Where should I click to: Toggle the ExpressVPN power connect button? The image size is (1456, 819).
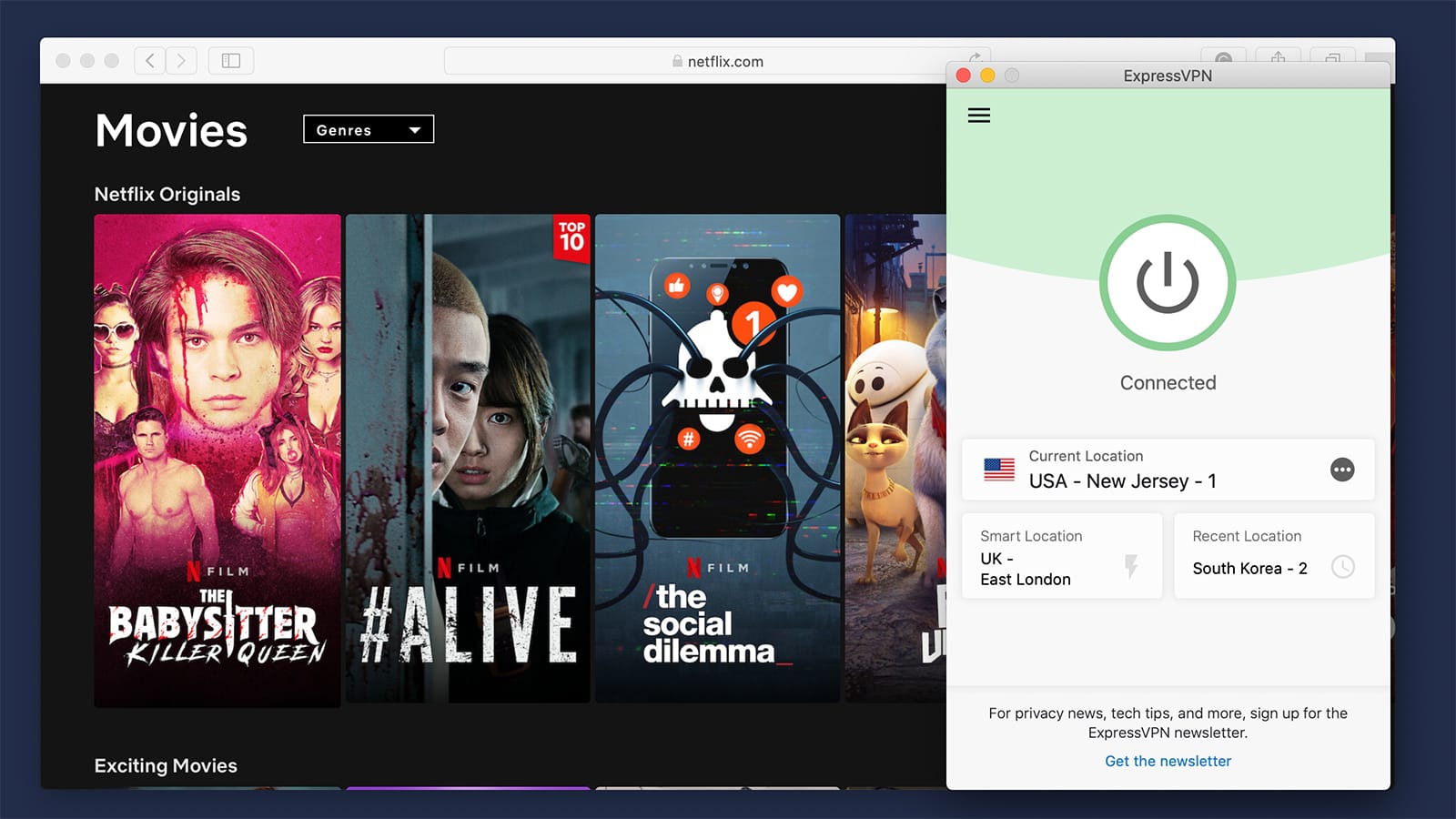coord(1168,283)
